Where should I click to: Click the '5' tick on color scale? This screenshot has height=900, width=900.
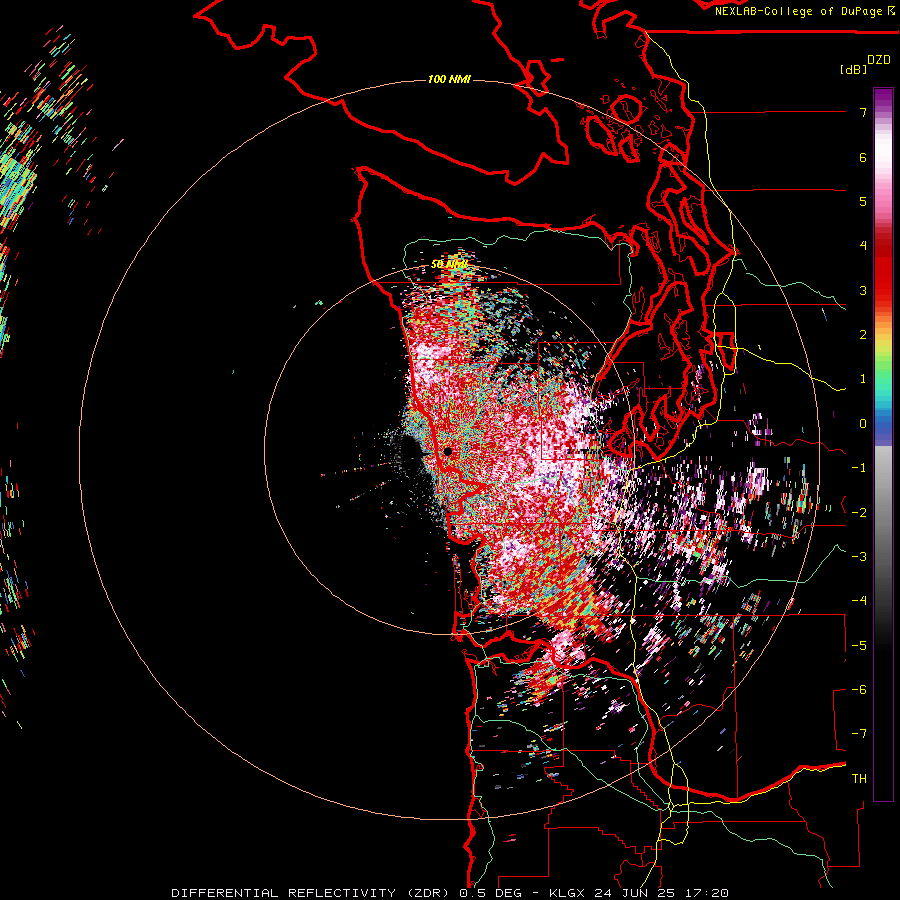[x=863, y=201]
